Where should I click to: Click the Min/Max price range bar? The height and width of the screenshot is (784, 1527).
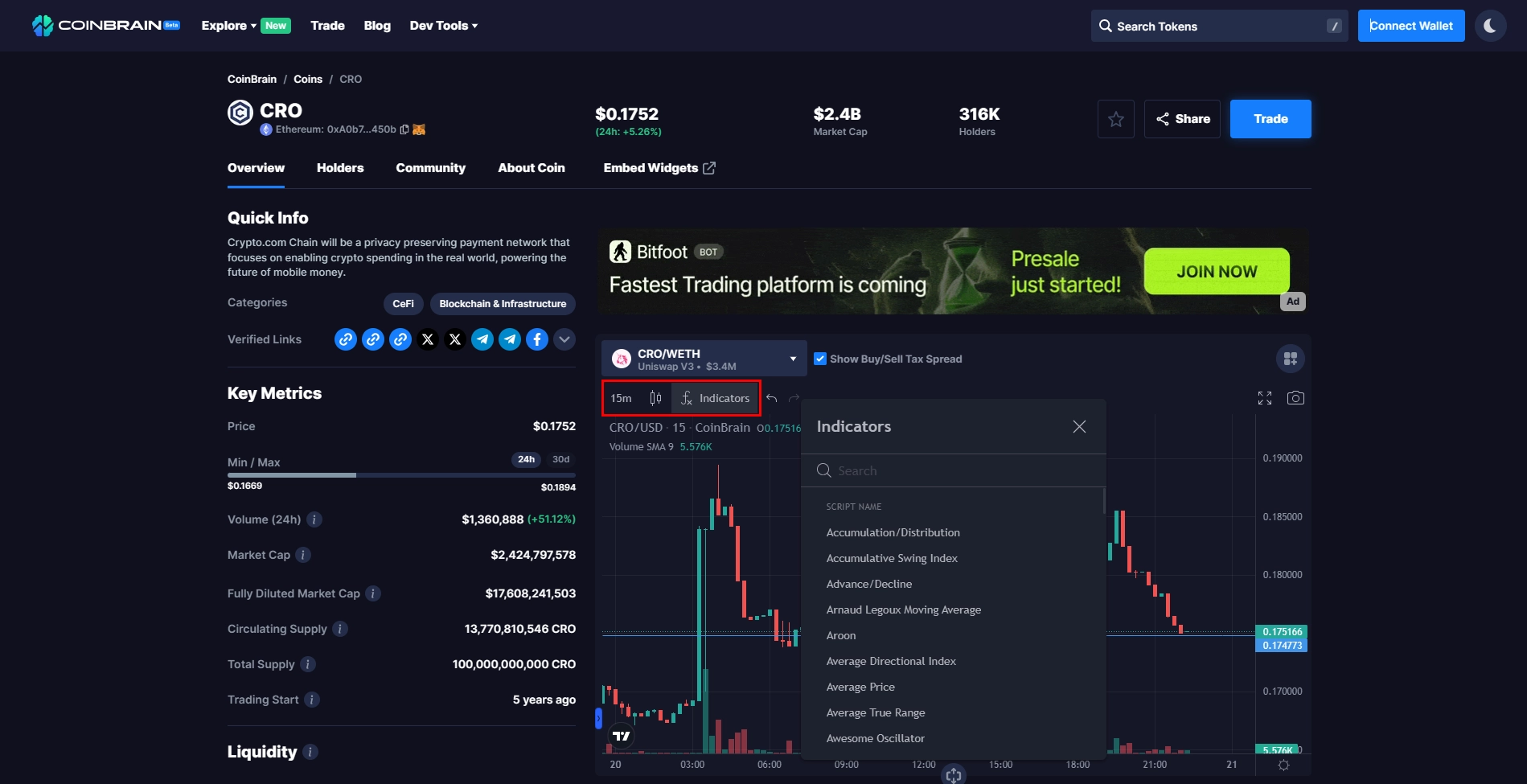[x=401, y=475]
